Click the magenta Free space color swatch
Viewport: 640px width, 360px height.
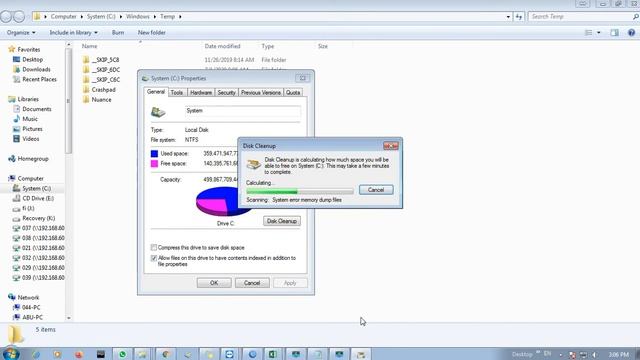click(x=154, y=164)
